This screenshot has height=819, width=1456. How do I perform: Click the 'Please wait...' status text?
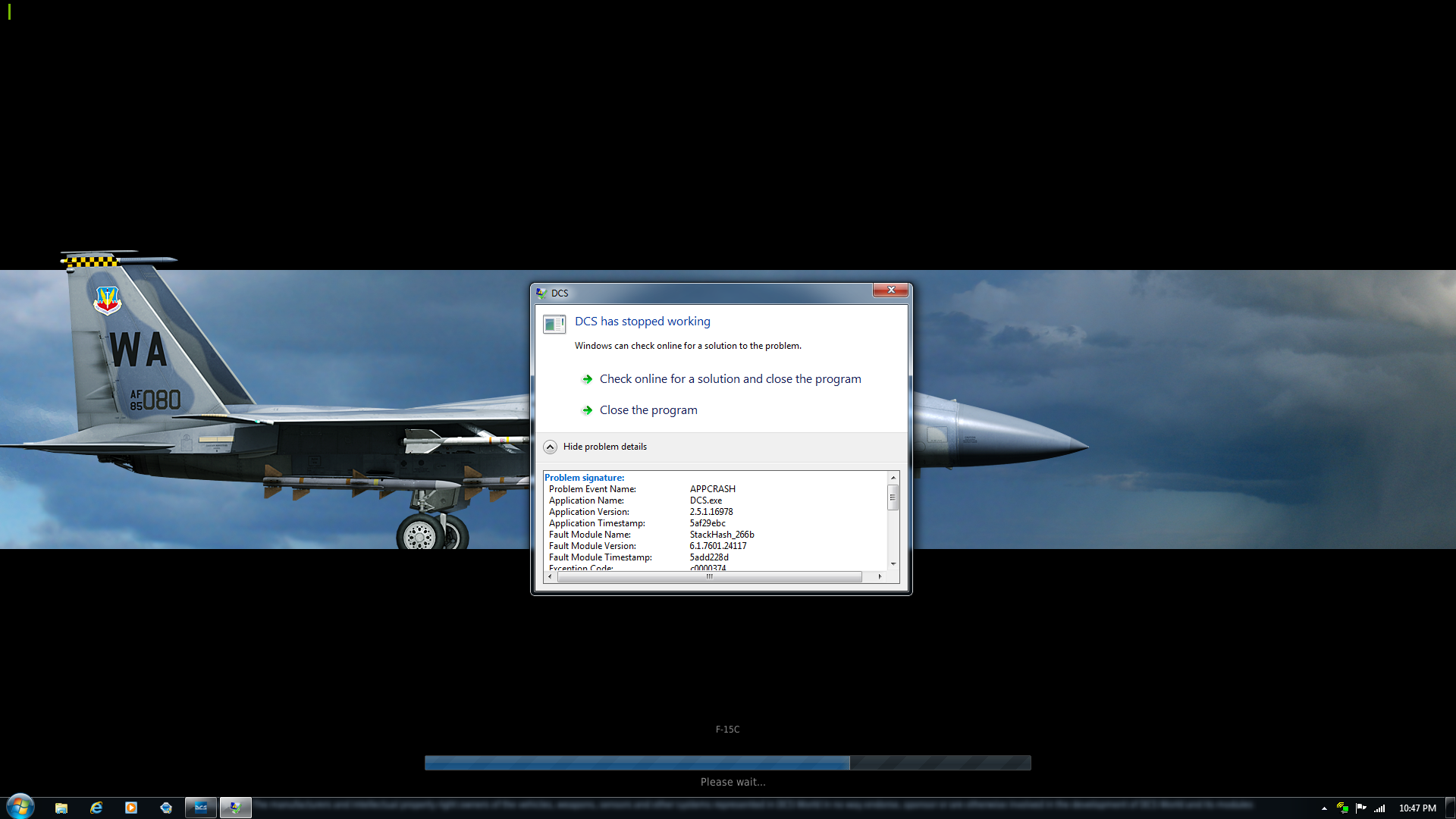[733, 782]
